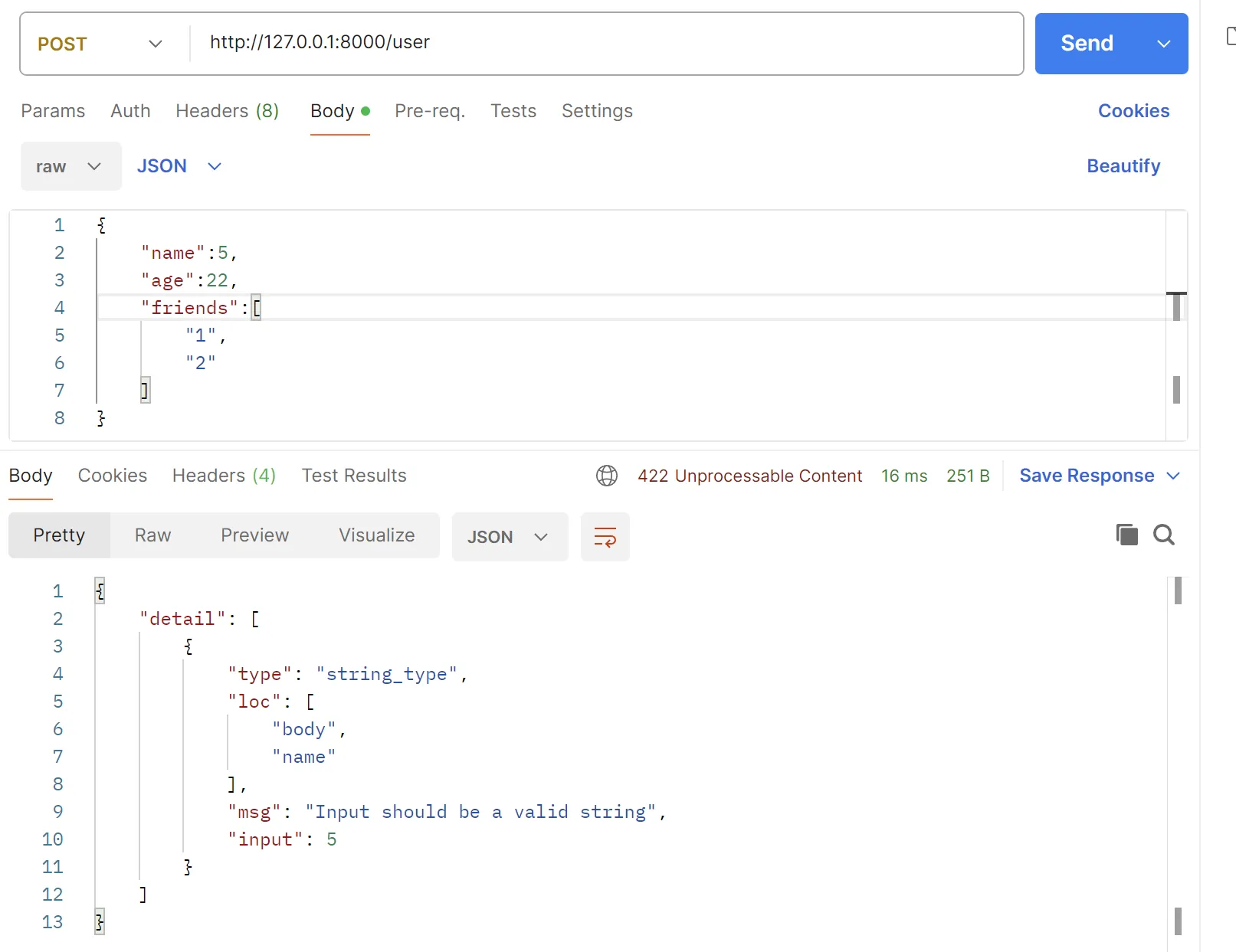Open Pre-req. tab

tap(430, 111)
